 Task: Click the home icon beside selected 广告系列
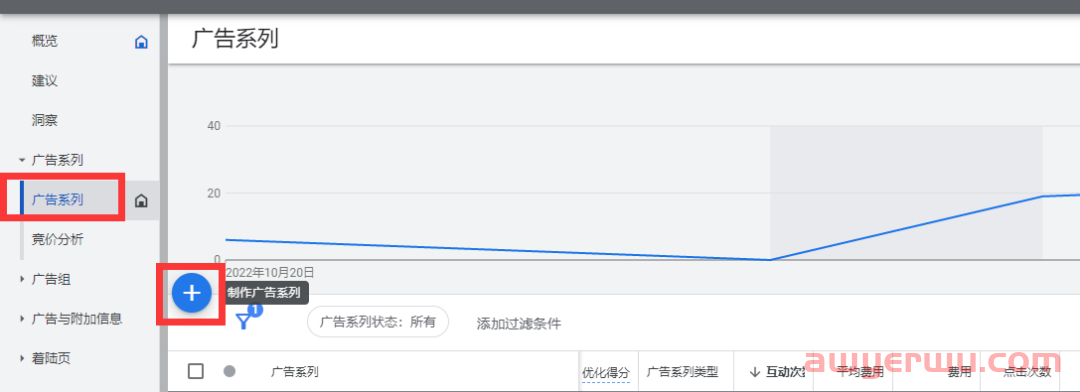pyautogui.click(x=141, y=200)
